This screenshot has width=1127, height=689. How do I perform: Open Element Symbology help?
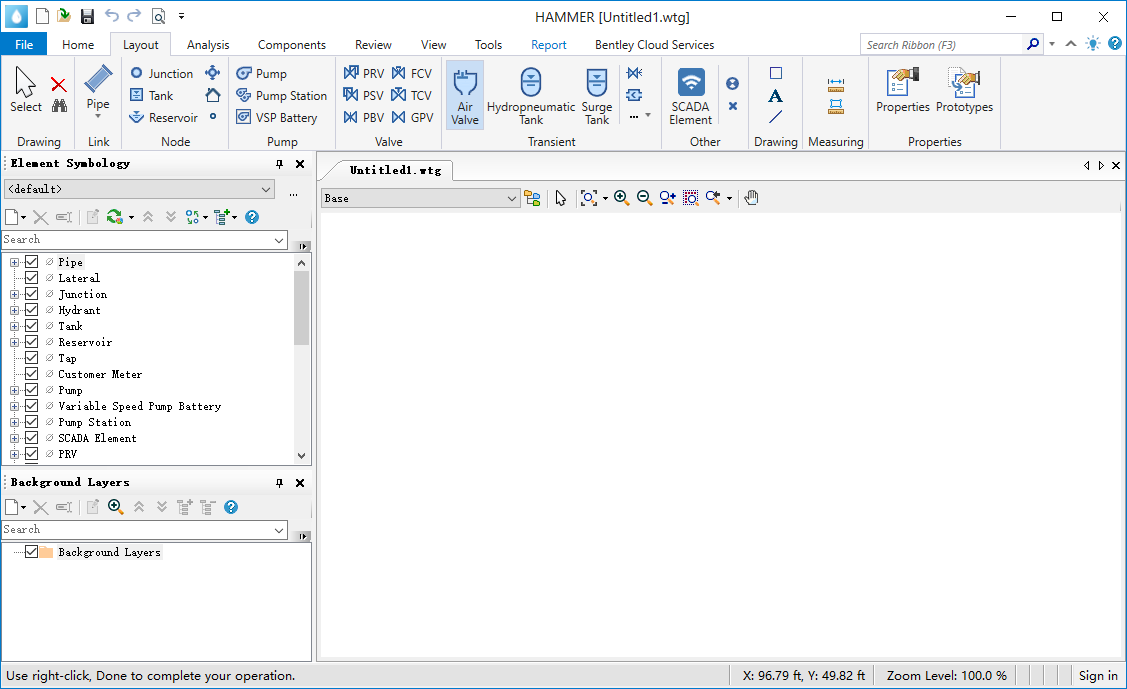click(x=252, y=217)
